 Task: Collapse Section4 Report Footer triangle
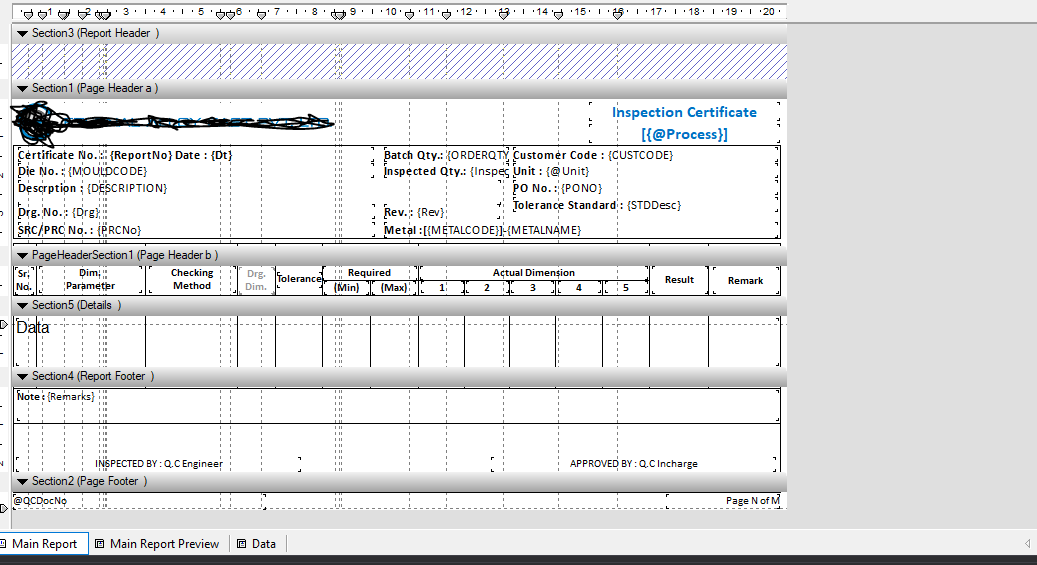(x=22, y=376)
